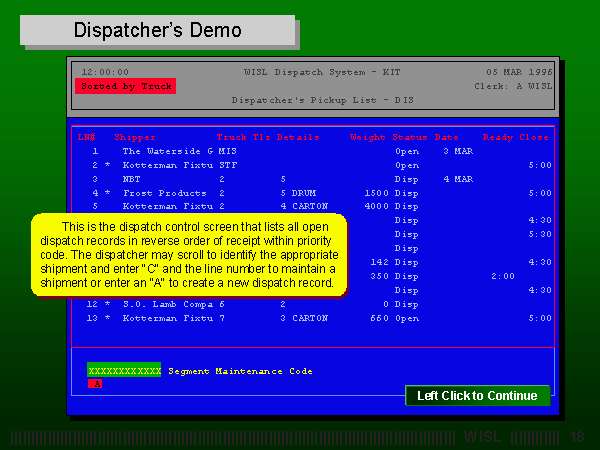This screenshot has height=450, width=600.
Task: Click the Date column header
Action: tap(447, 137)
